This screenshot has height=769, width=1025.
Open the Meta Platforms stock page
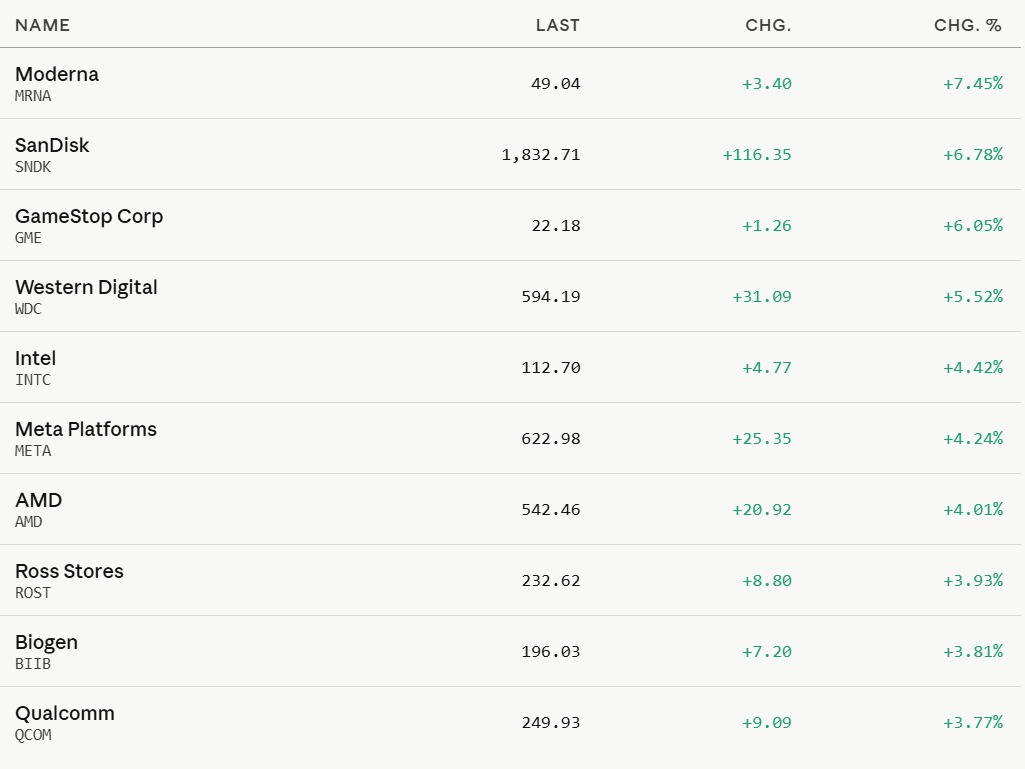coord(86,429)
